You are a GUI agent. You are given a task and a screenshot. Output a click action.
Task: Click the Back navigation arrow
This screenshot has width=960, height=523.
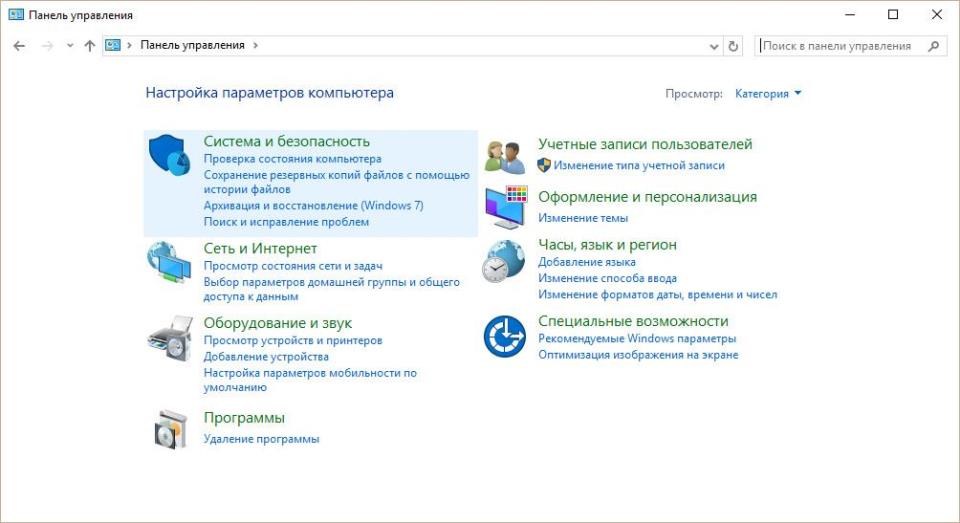click(x=19, y=46)
